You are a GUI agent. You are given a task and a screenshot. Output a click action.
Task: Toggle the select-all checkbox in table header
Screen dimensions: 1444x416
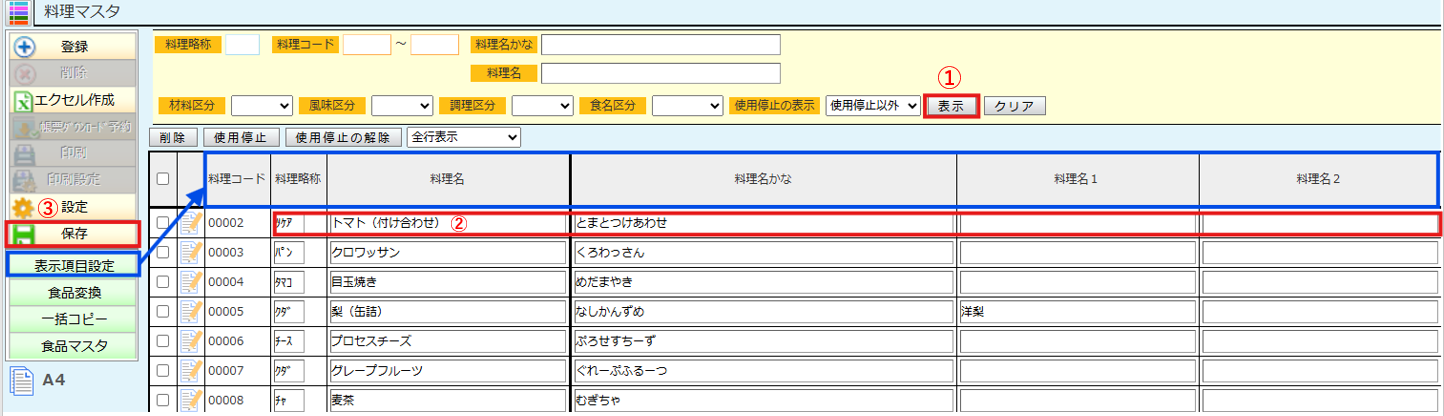point(163,179)
